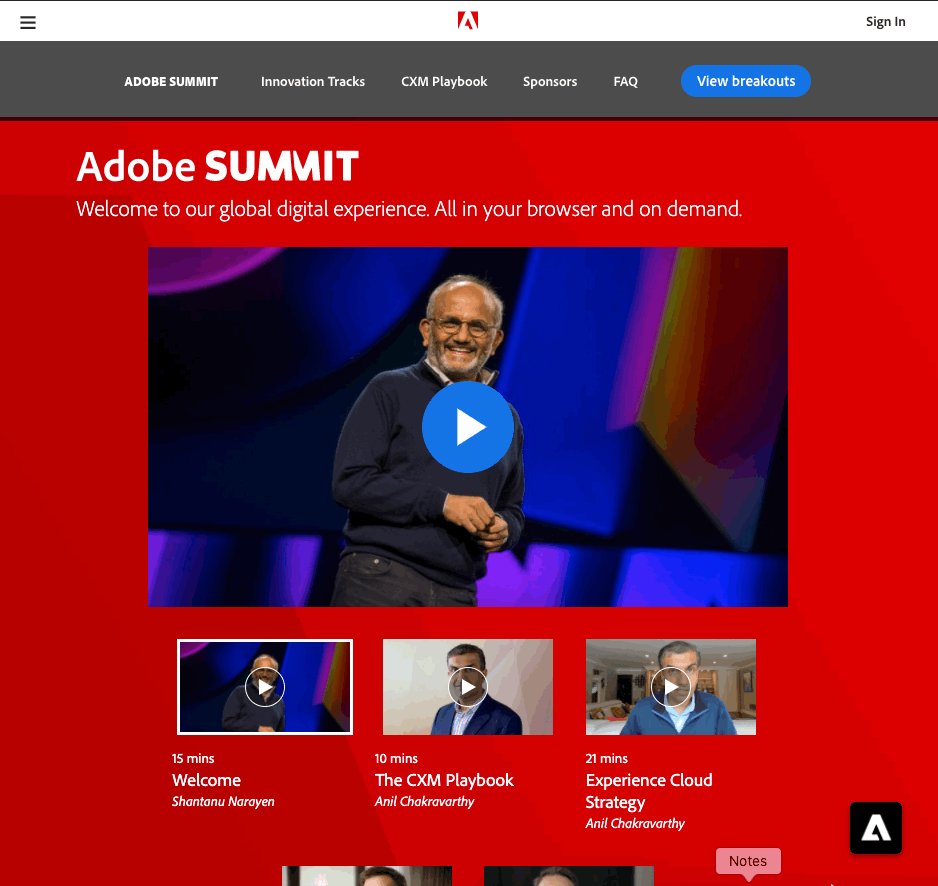Screen dimensions: 938x886
Task: Click the View breakouts button
Action: (745, 81)
